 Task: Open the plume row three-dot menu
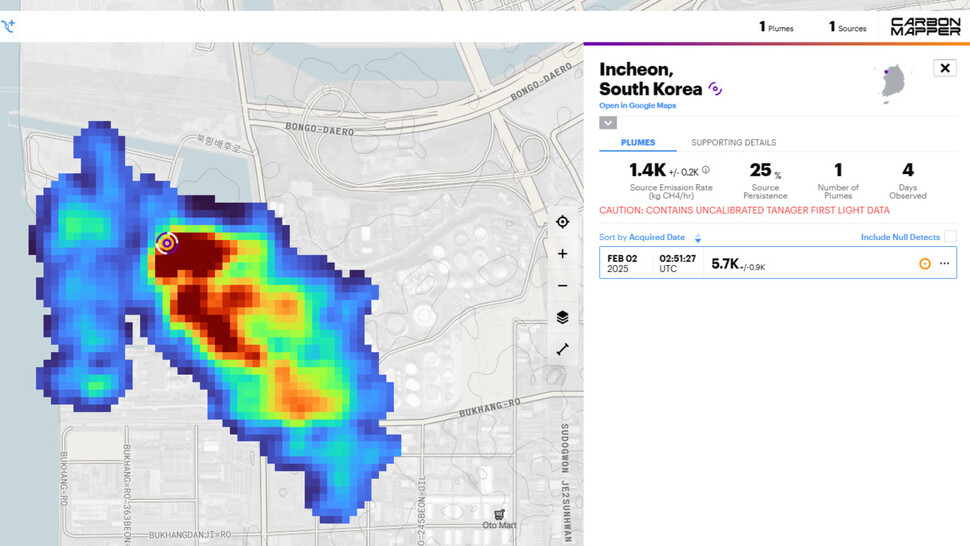[x=944, y=264]
